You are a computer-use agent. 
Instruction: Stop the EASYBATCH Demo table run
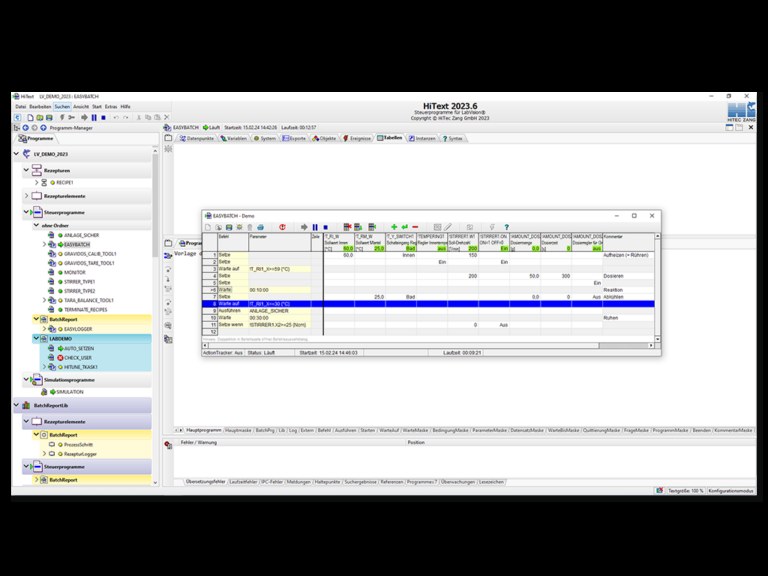click(x=325, y=227)
